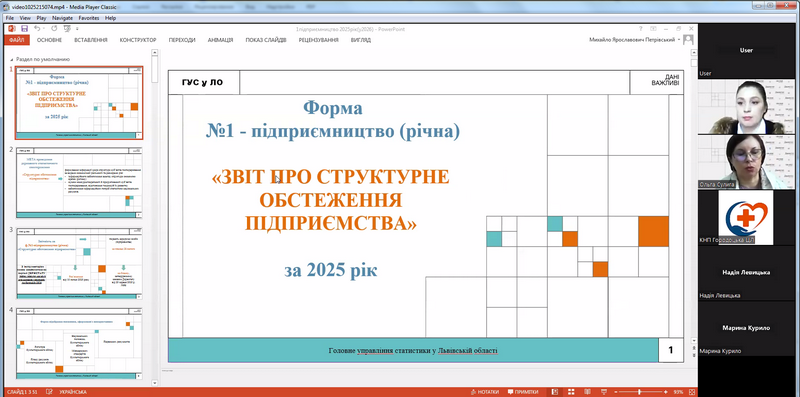Click the zoom in plus button

pyautogui.click(x=666, y=392)
